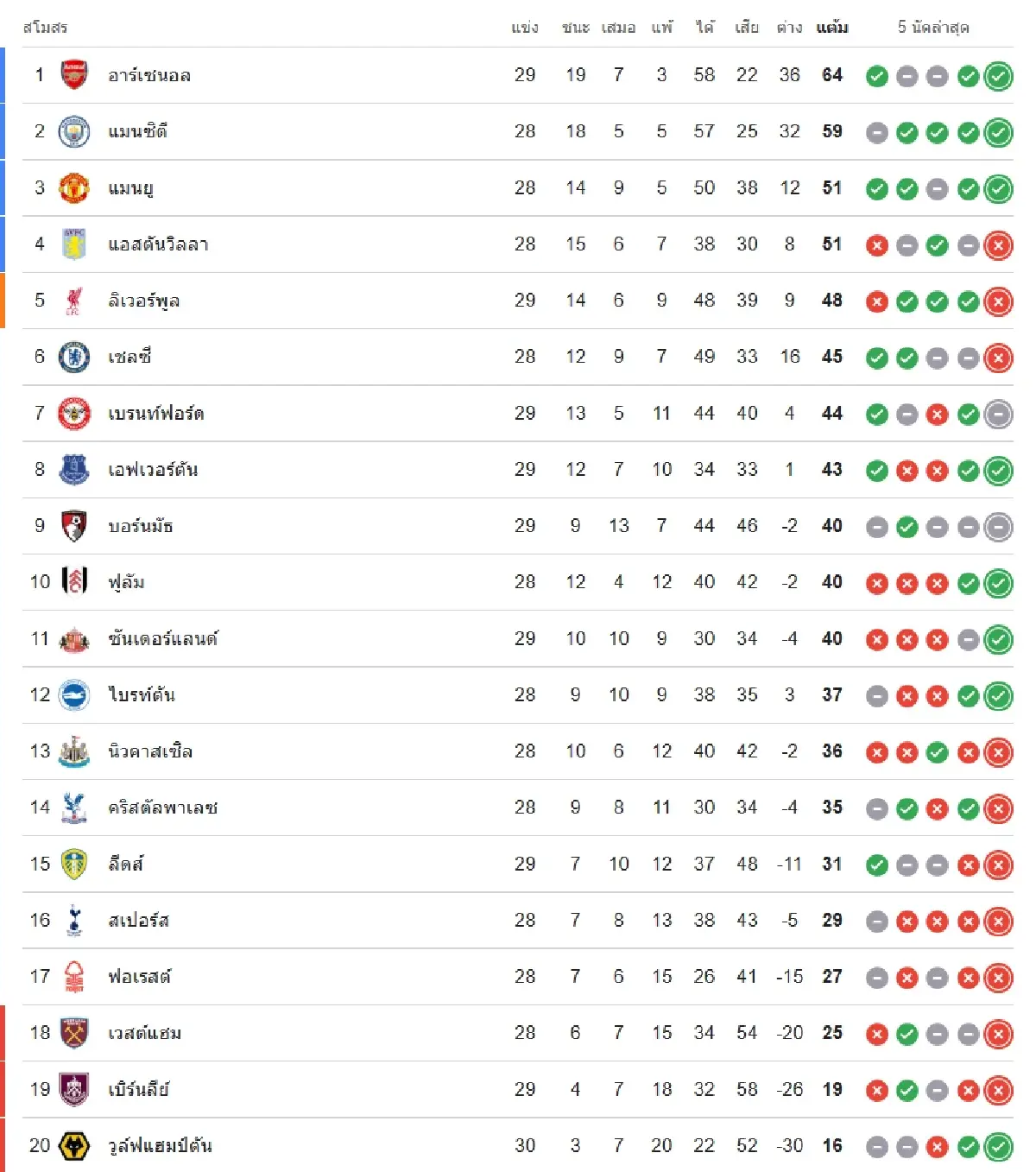Click the Tottenham (สเปอร์ส) club badge

[73, 920]
